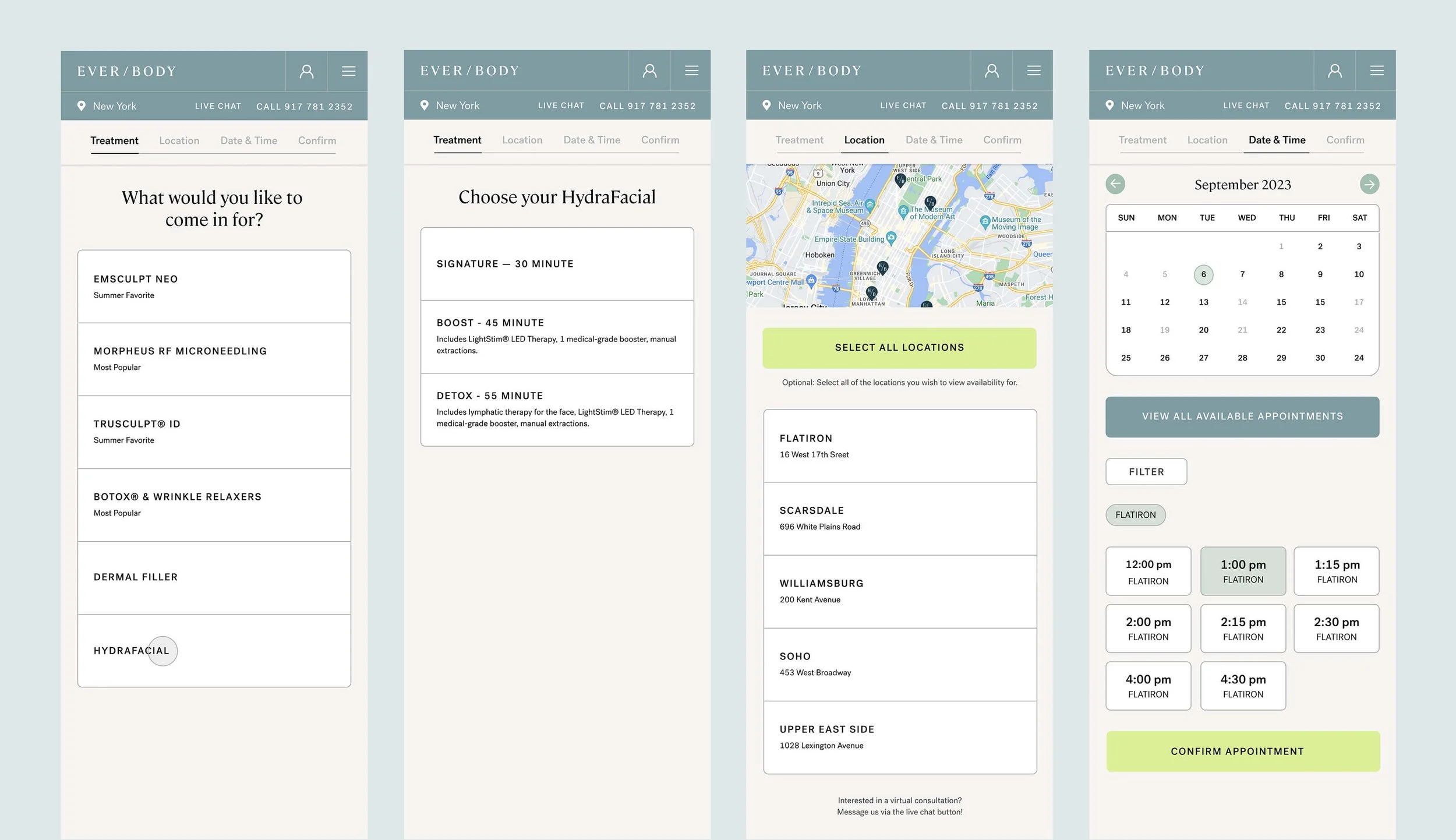The width and height of the screenshot is (1456, 840).
Task: Open hamburger menu on Date & Time screen
Action: (1377, 70)
